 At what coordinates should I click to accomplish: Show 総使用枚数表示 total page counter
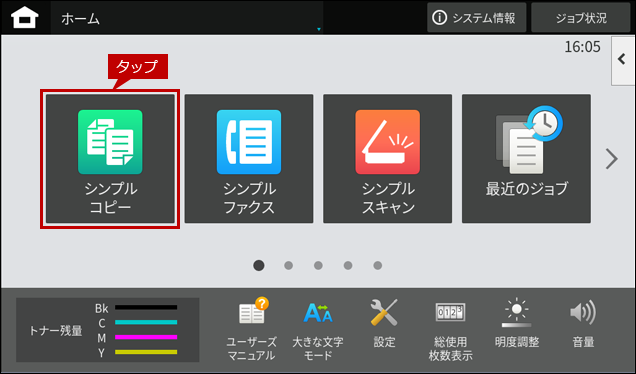coord(450,330)
